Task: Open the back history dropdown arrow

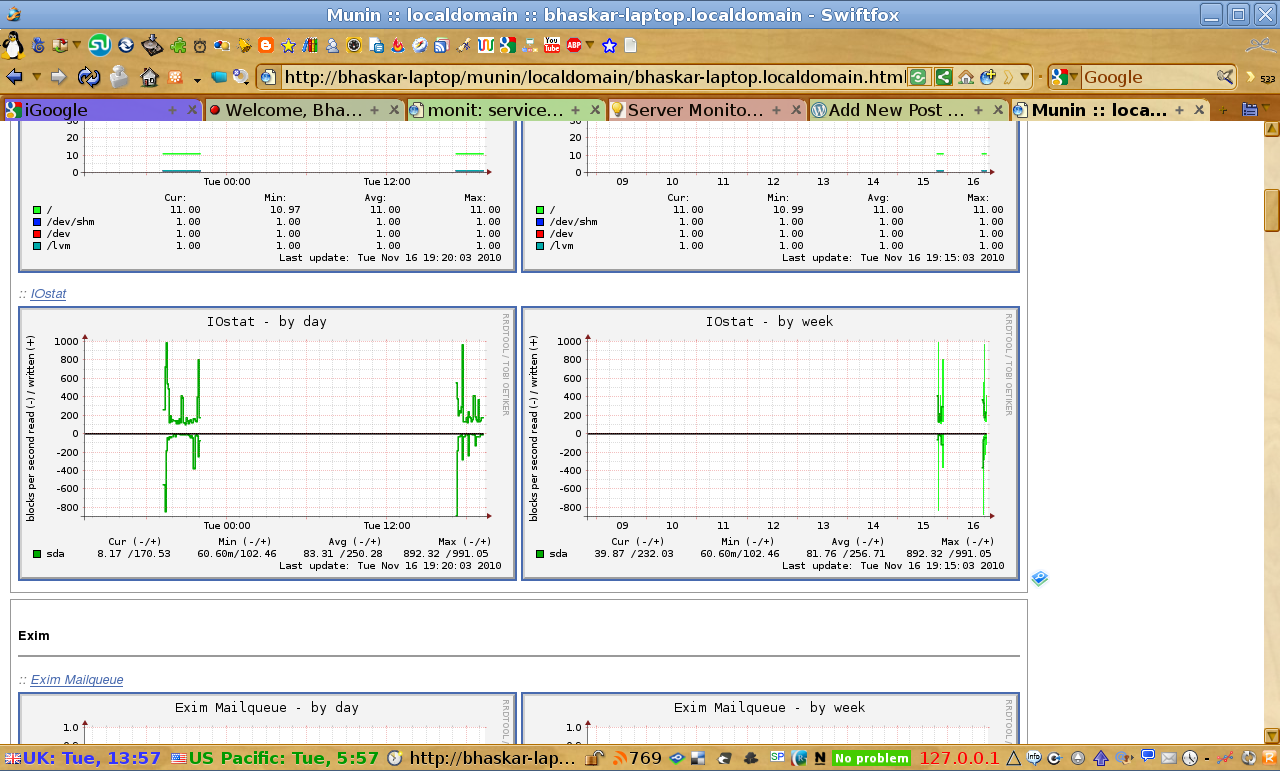Action: click(36, 77)
